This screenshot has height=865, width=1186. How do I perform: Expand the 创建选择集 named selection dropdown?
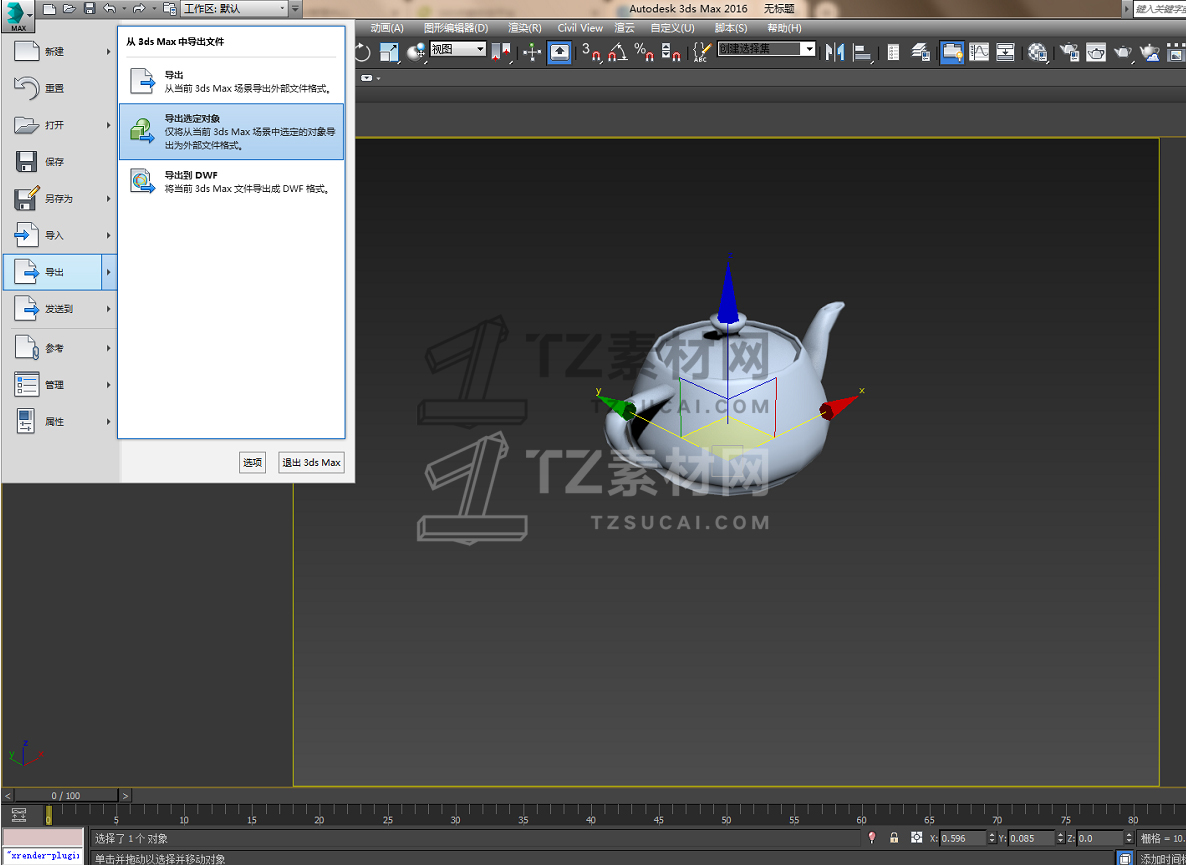pyautogui.click(x=766, y=49)
